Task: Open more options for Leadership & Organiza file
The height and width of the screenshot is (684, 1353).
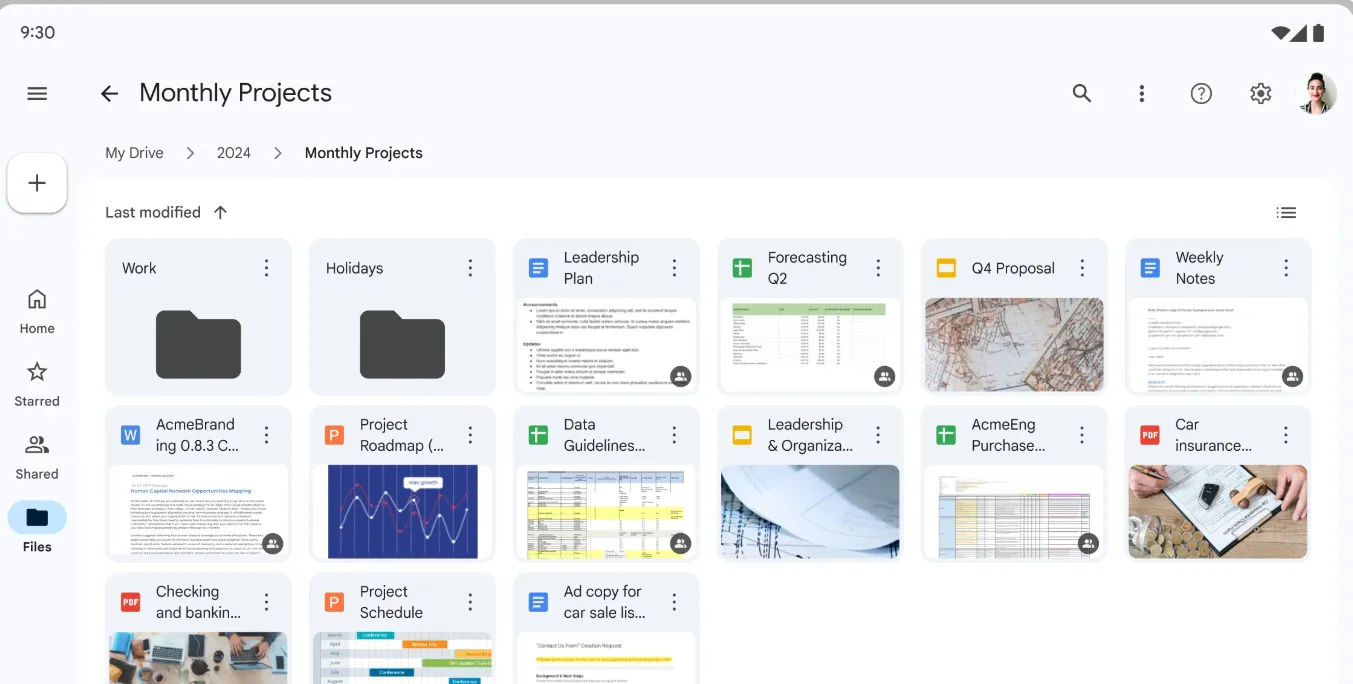Action: click(878, 435)
